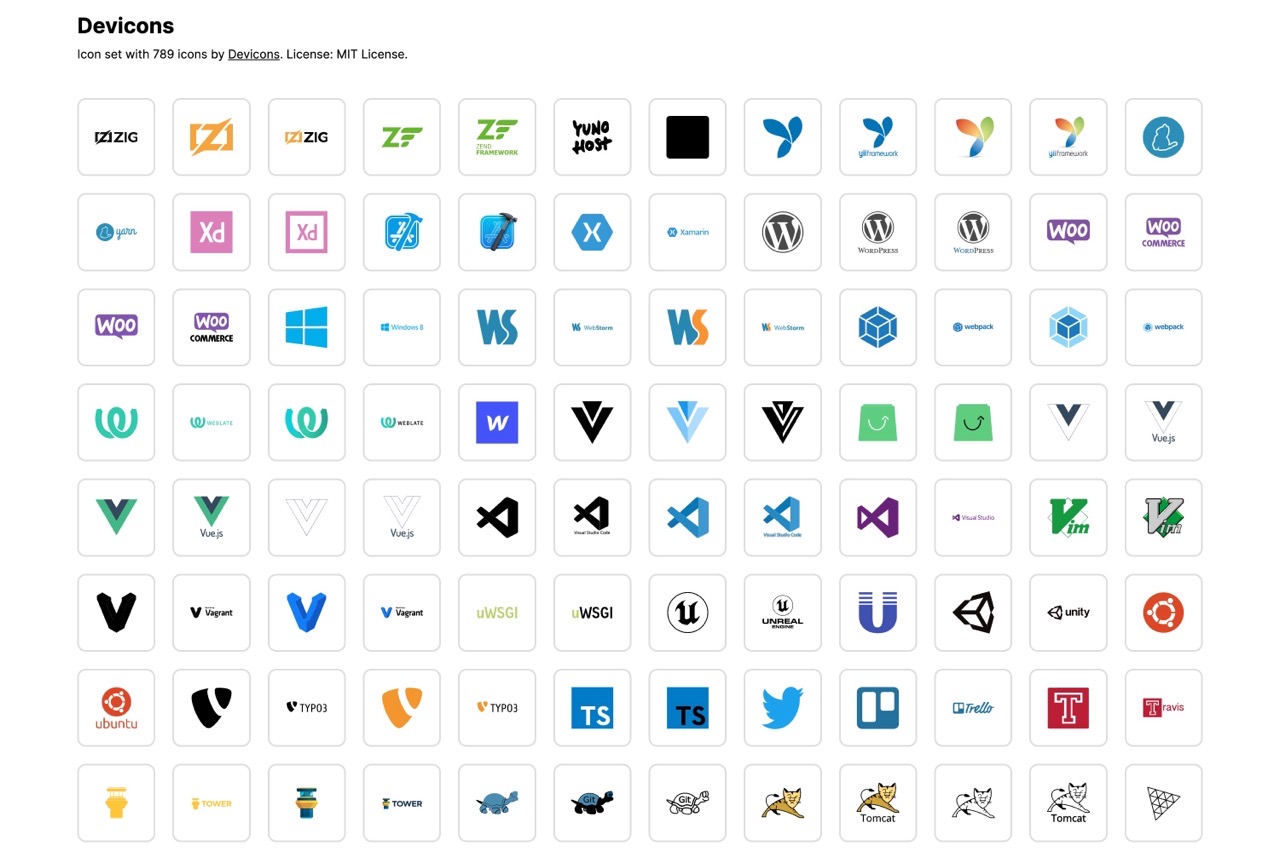
Task: Select the blue yiiframework icon with text
Action: click(x=878, y=137)
